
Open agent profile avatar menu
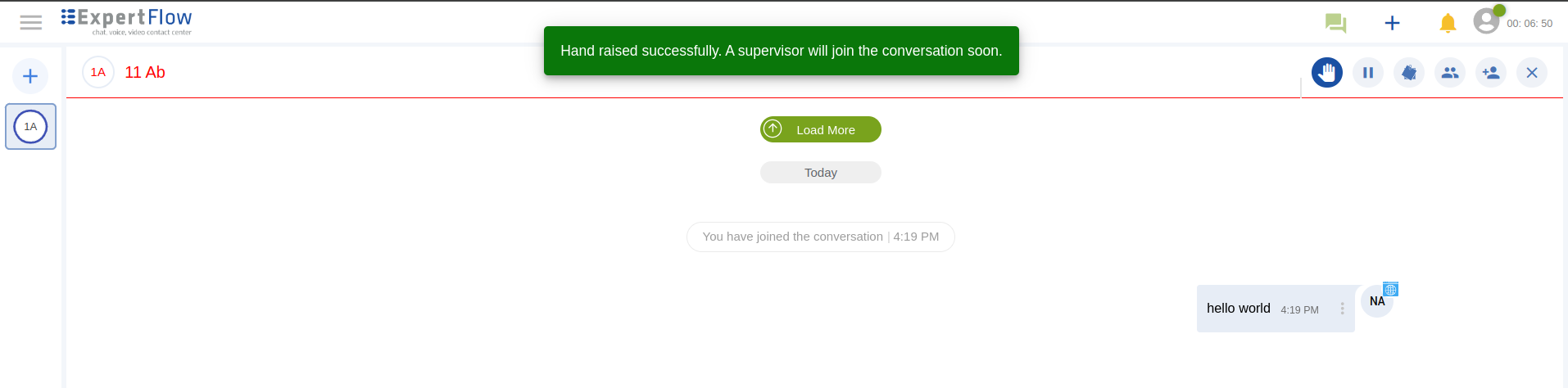pos(1486,21)
